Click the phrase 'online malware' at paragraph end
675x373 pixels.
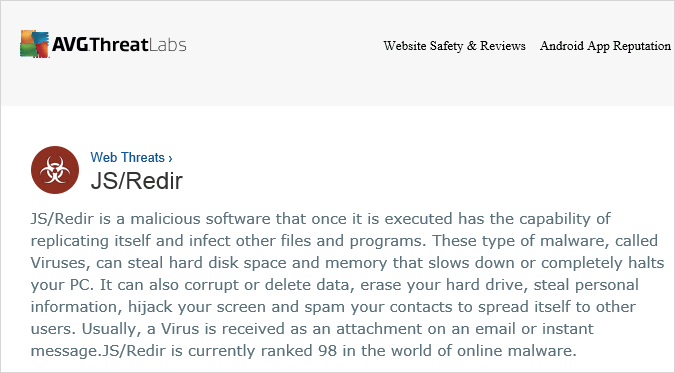516,351
